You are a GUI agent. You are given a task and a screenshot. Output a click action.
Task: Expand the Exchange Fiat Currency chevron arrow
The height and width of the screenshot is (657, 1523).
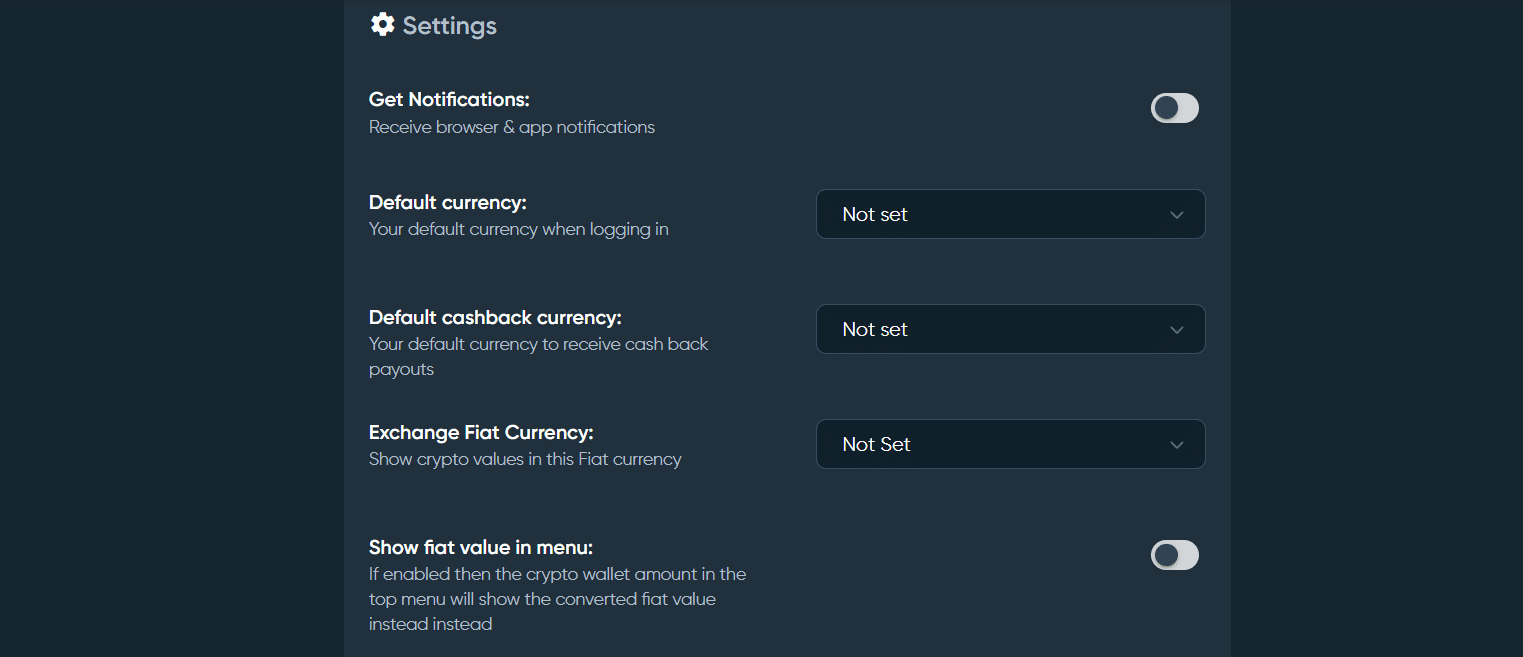pyautogui.click(x=1178, y=444)
